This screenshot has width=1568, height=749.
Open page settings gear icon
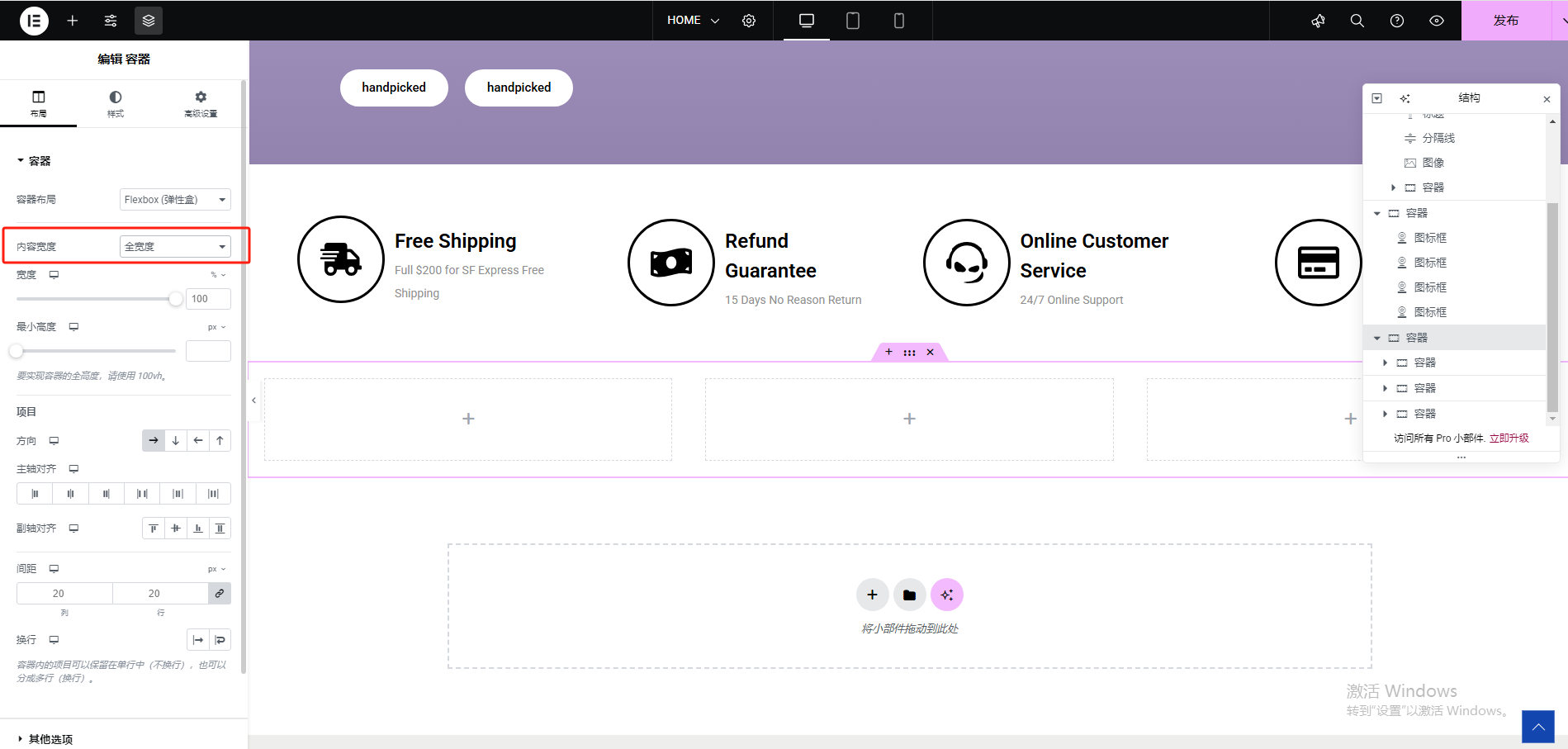tap(749, 21)
